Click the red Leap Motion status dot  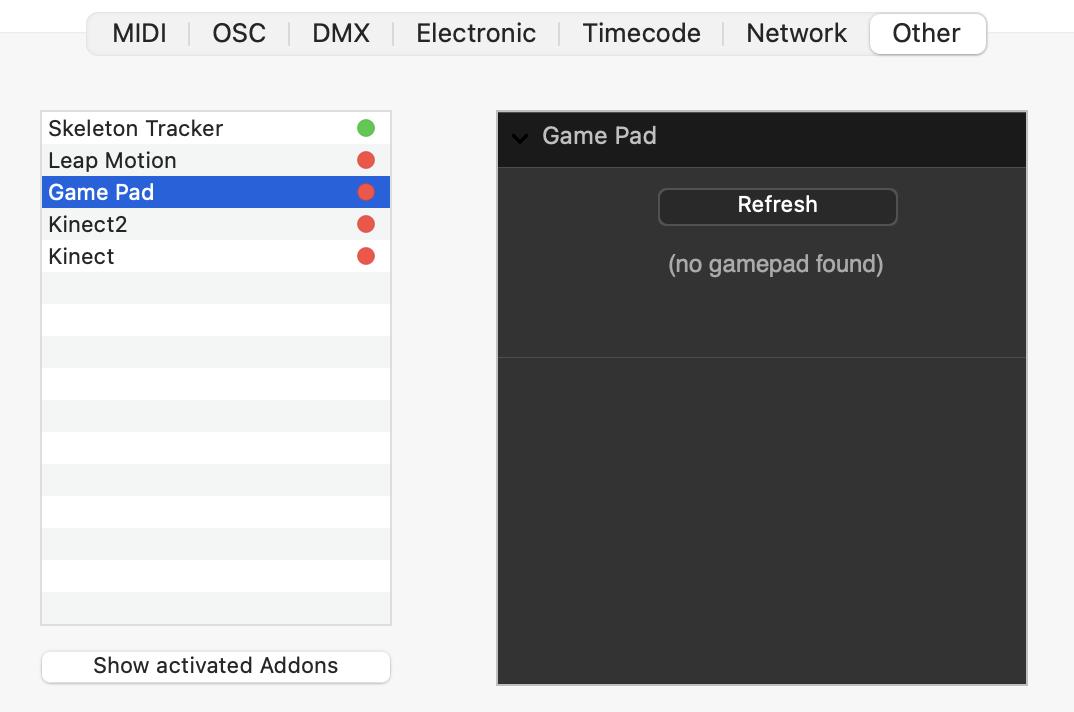(366, 160)
